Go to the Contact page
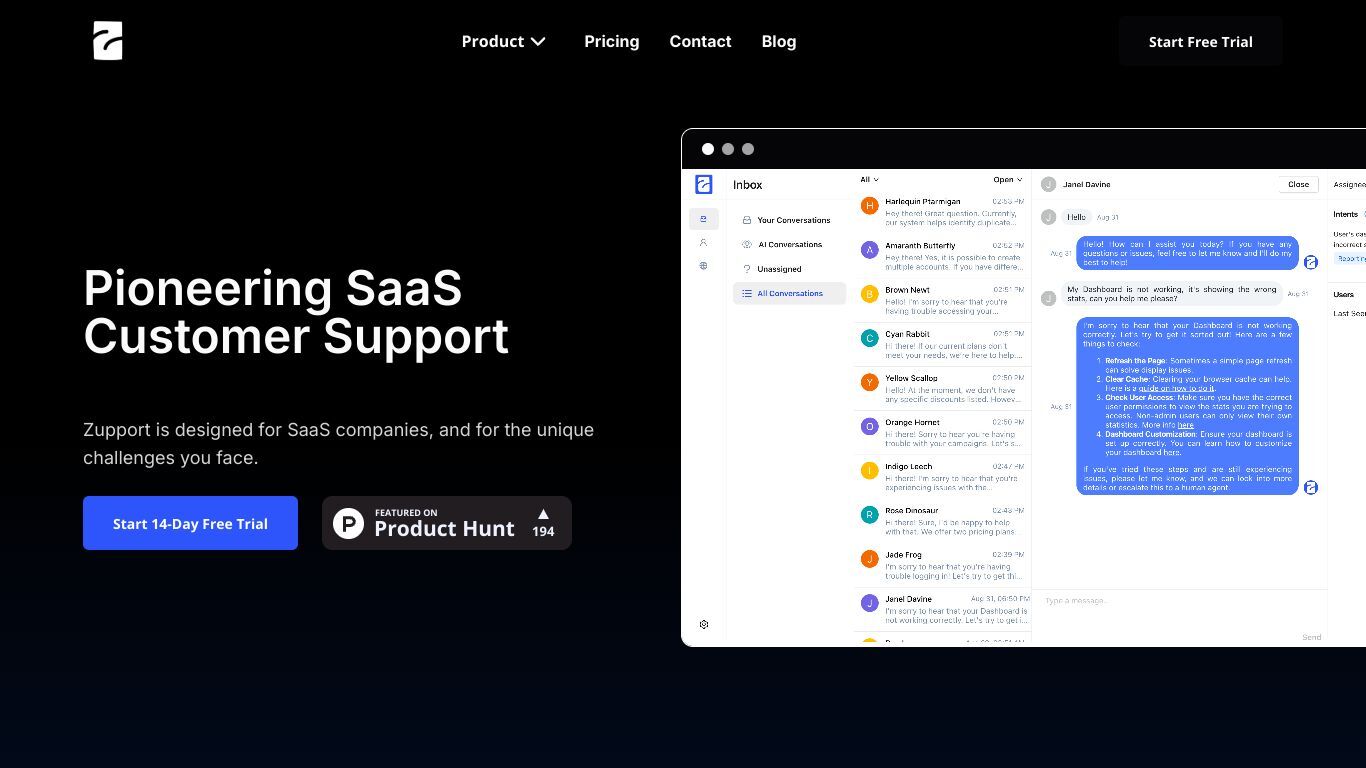 [x=700, y=42]
